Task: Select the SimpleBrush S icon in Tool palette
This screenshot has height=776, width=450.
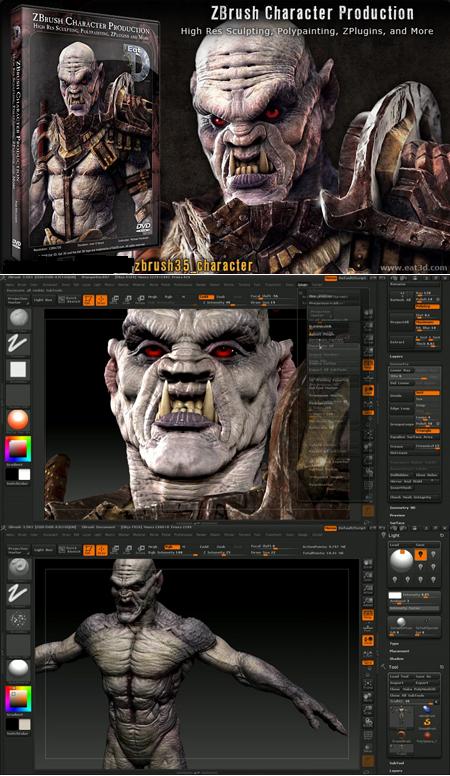Action: [x=427, y=723]
